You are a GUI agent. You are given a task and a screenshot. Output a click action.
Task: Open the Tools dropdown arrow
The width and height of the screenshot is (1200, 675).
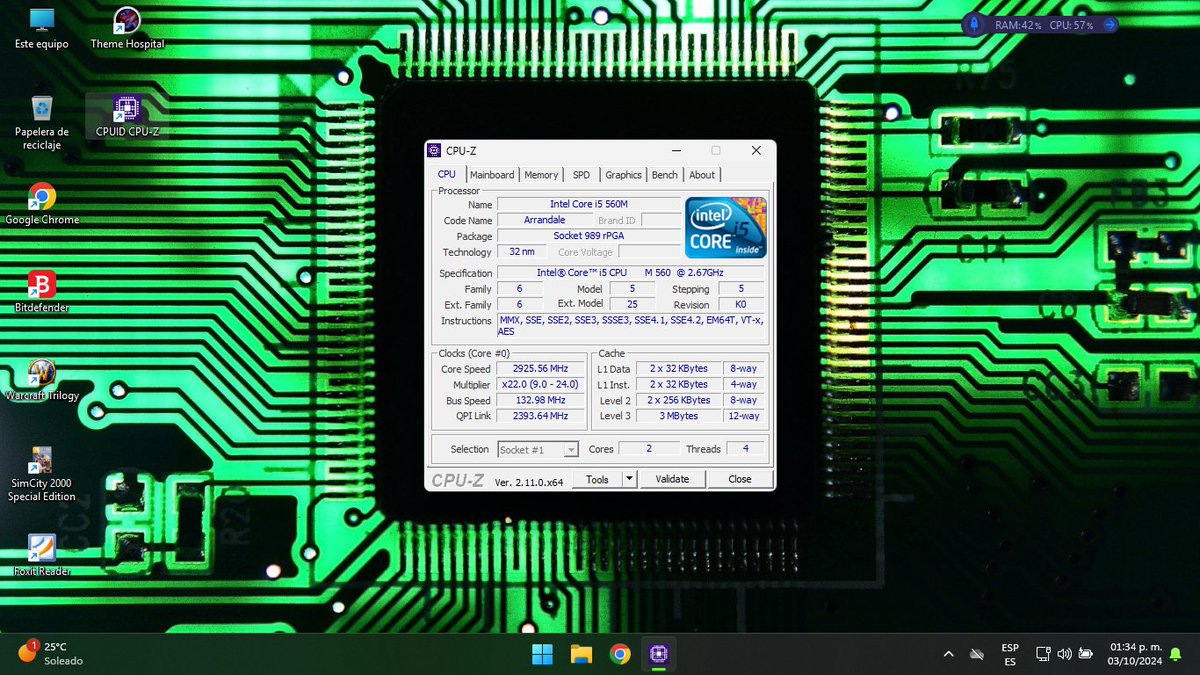(x=629, y=479)
